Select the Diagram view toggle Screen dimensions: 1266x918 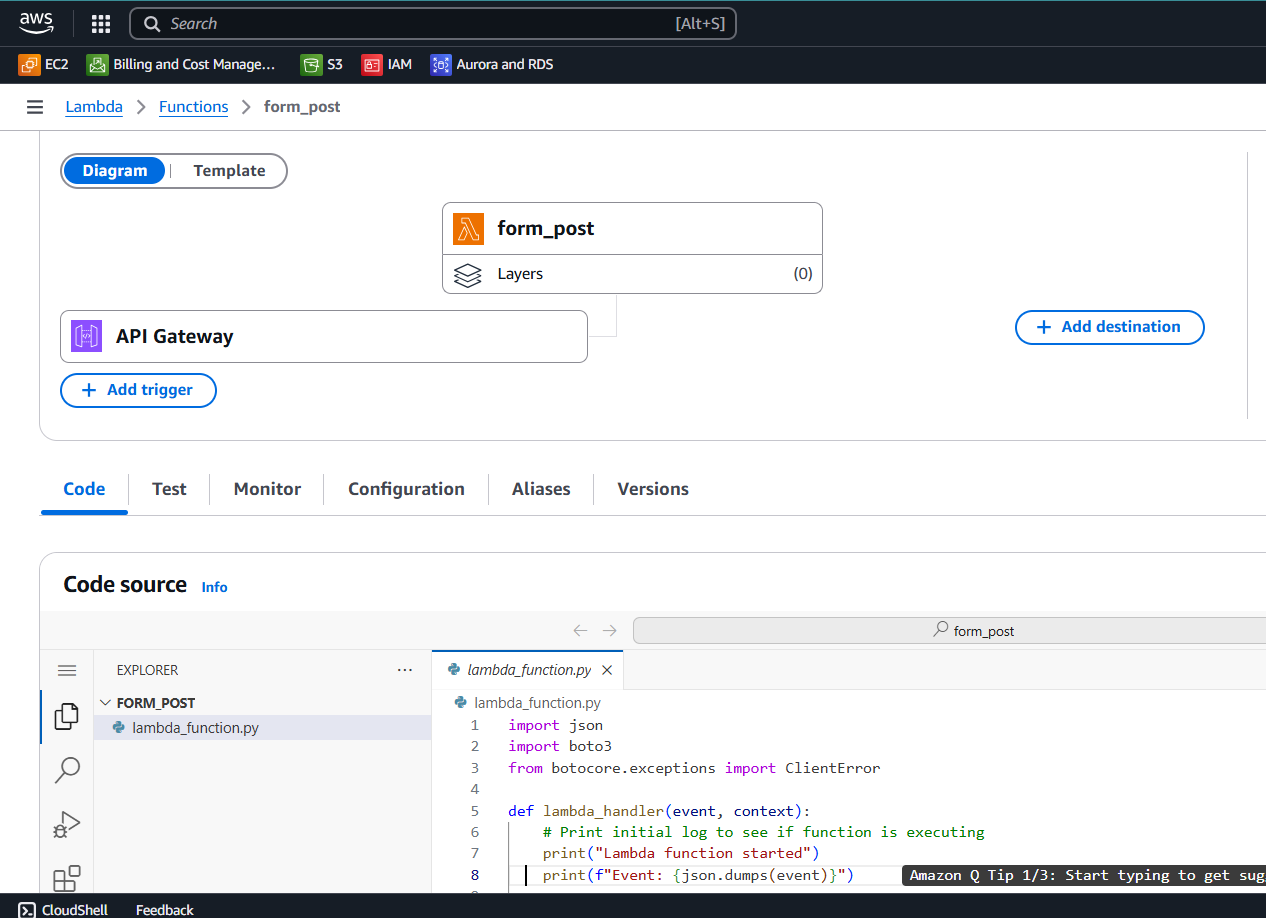pyautogui.click(x=114, y=171)
